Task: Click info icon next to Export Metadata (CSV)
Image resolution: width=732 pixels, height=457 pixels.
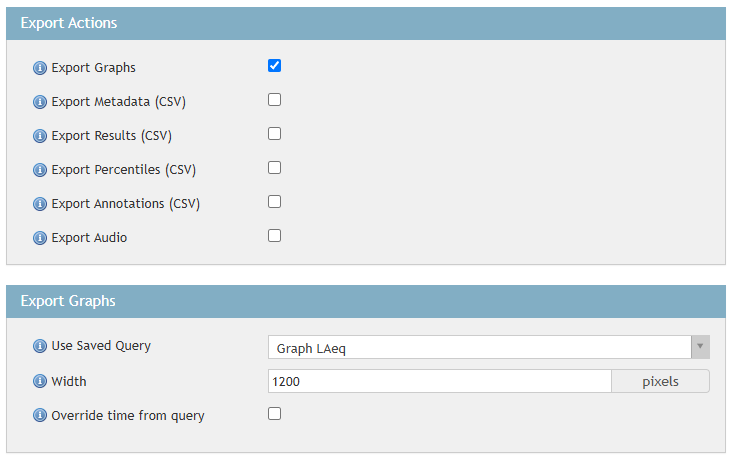Action: [40, 102]
